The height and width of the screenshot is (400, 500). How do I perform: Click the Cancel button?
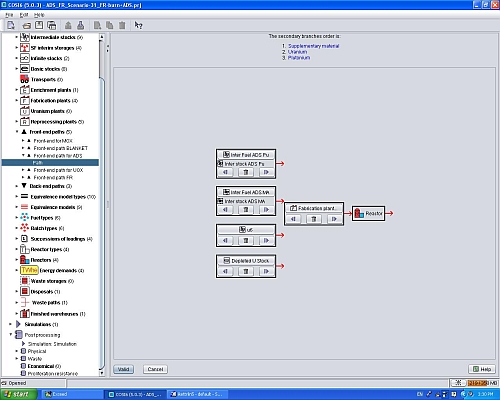(x=155, y=369)
